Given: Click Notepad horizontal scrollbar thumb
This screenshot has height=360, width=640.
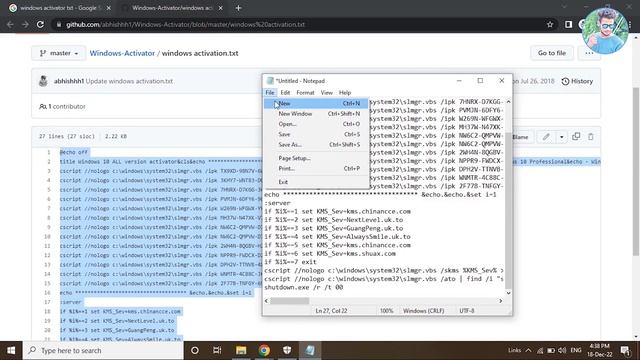Looking at the screenshot, I should 289,301.
